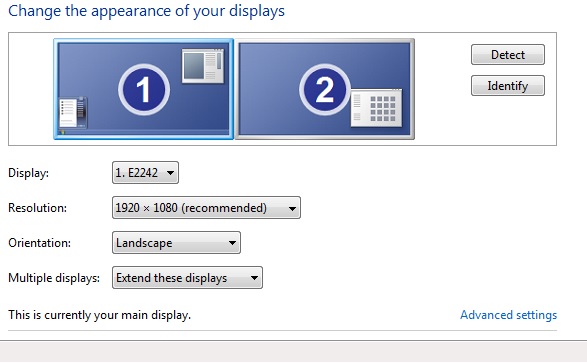Open the Display dropdown showing E2242
Image resolution: width=587 pixels, height=363 pixels.
145,173
